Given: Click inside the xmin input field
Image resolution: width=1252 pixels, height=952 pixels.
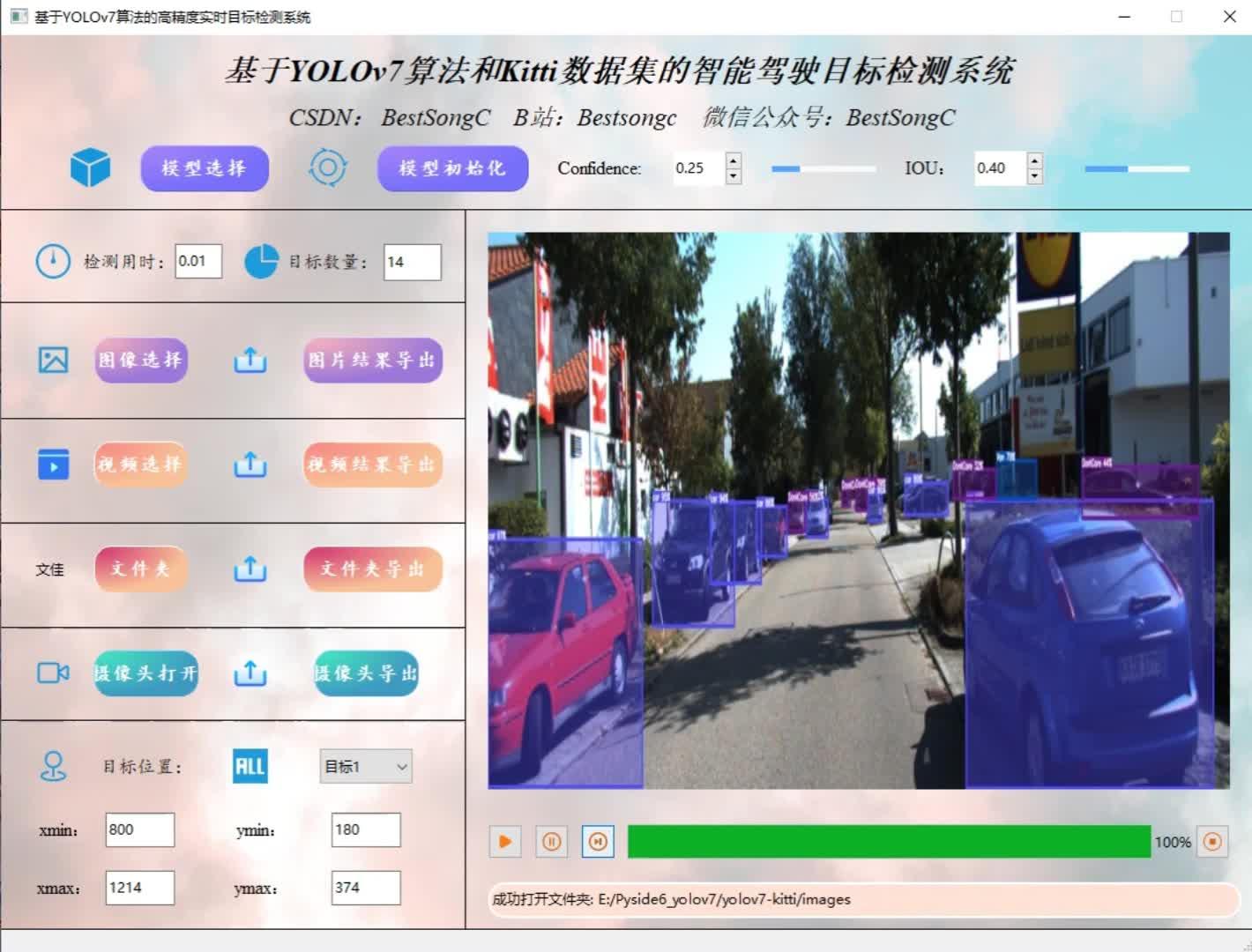Looking at the screenshot, I should (139, 829).
